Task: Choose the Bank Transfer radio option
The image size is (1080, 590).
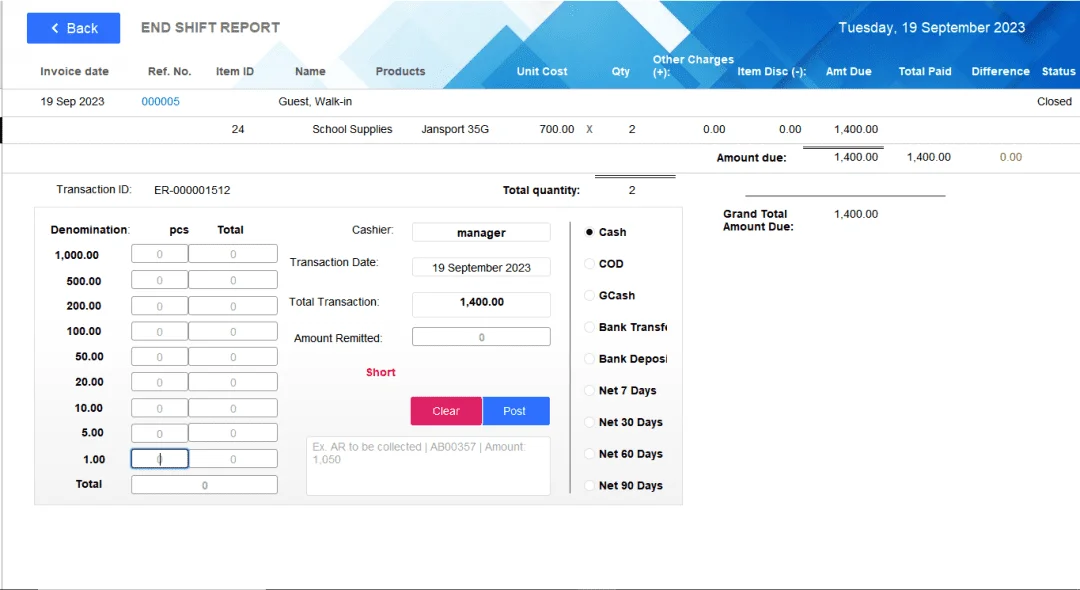Action: coord(589,327)
